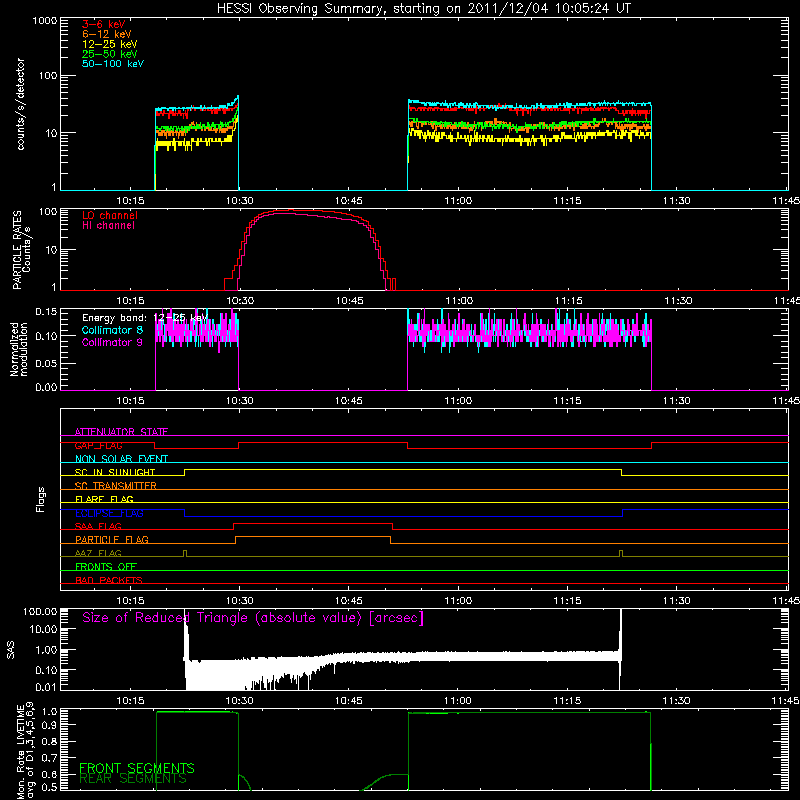Click '11:15' under the particle rates panel

(x=568, y=301)
